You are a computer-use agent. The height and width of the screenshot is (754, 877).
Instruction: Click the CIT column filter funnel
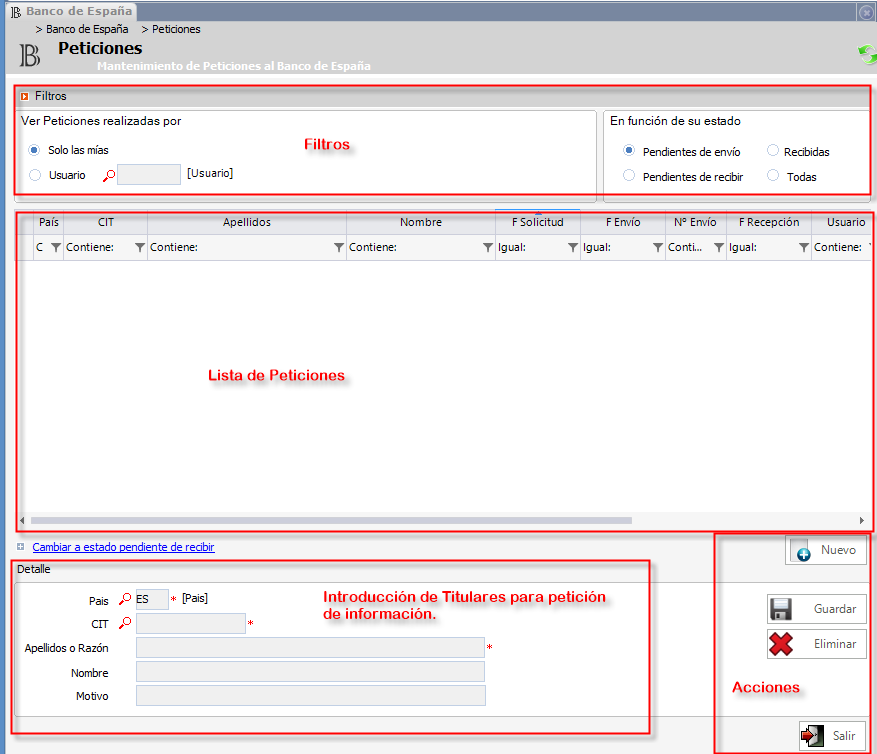(x=140, y=247)
